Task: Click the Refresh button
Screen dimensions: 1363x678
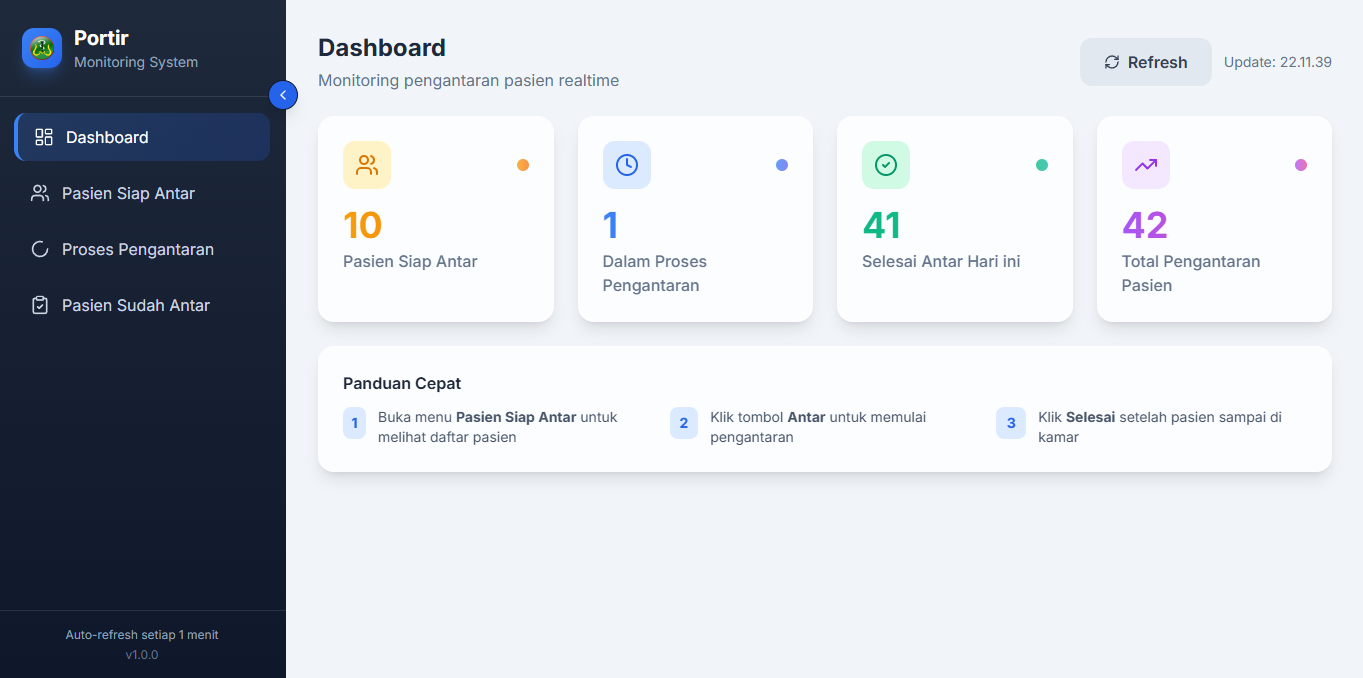Action: click(x=1146, y=62)
